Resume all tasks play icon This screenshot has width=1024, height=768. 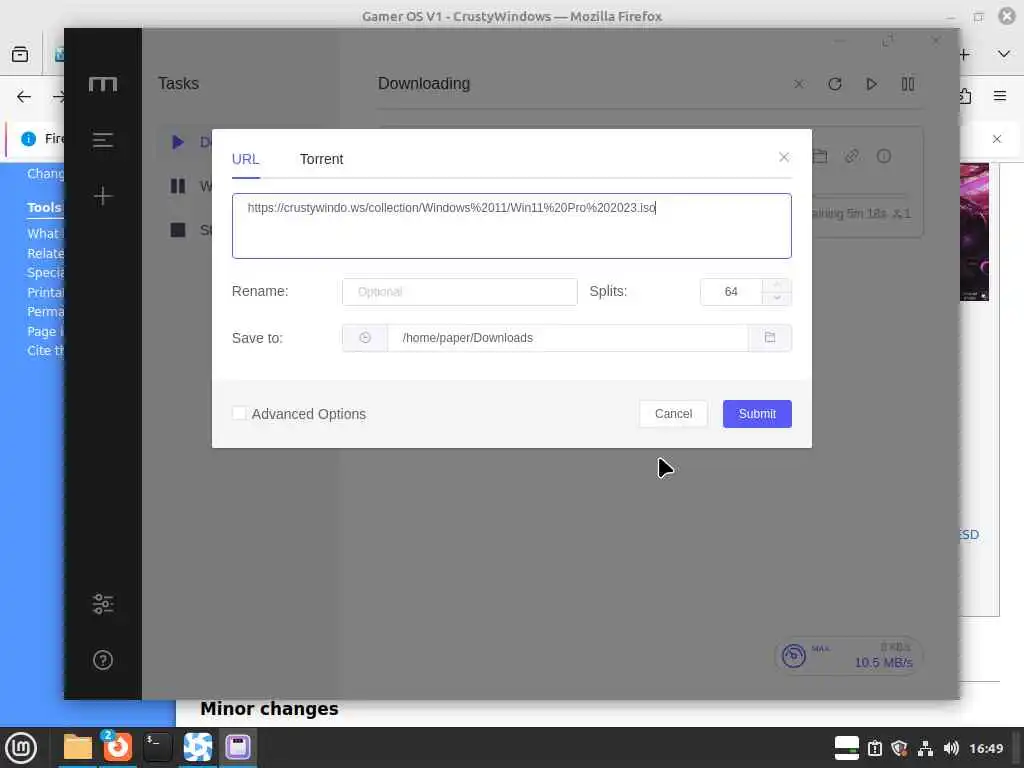871,84
